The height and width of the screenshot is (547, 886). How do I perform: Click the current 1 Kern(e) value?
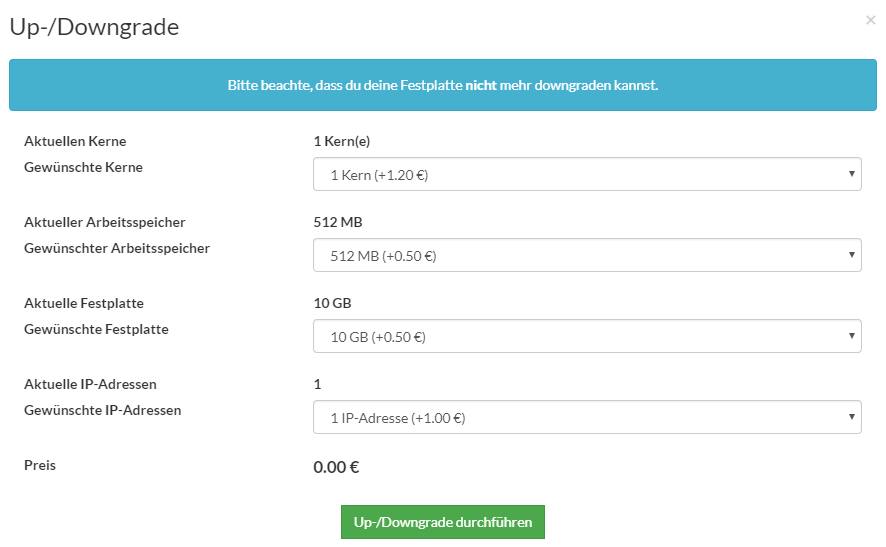pos(341,141)
